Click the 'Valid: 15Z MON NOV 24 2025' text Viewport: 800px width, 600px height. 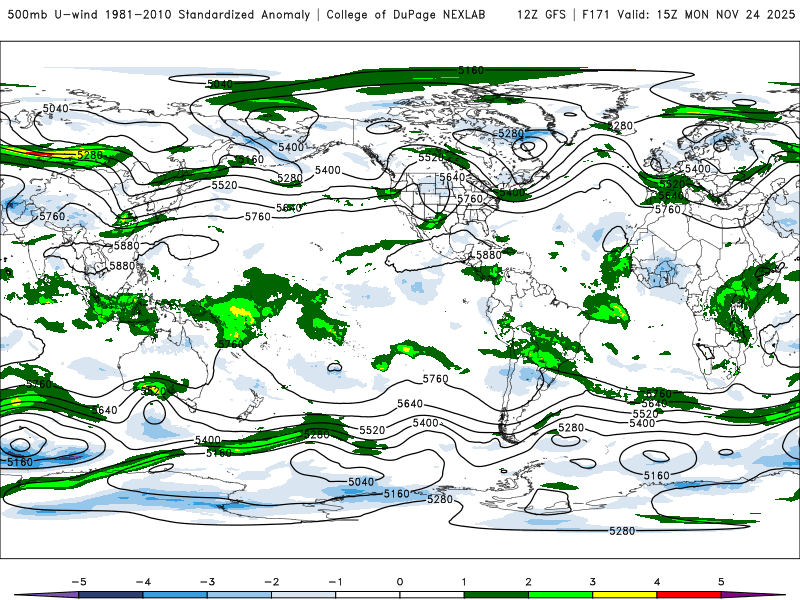pyautogui.click(x=706, y=15)
